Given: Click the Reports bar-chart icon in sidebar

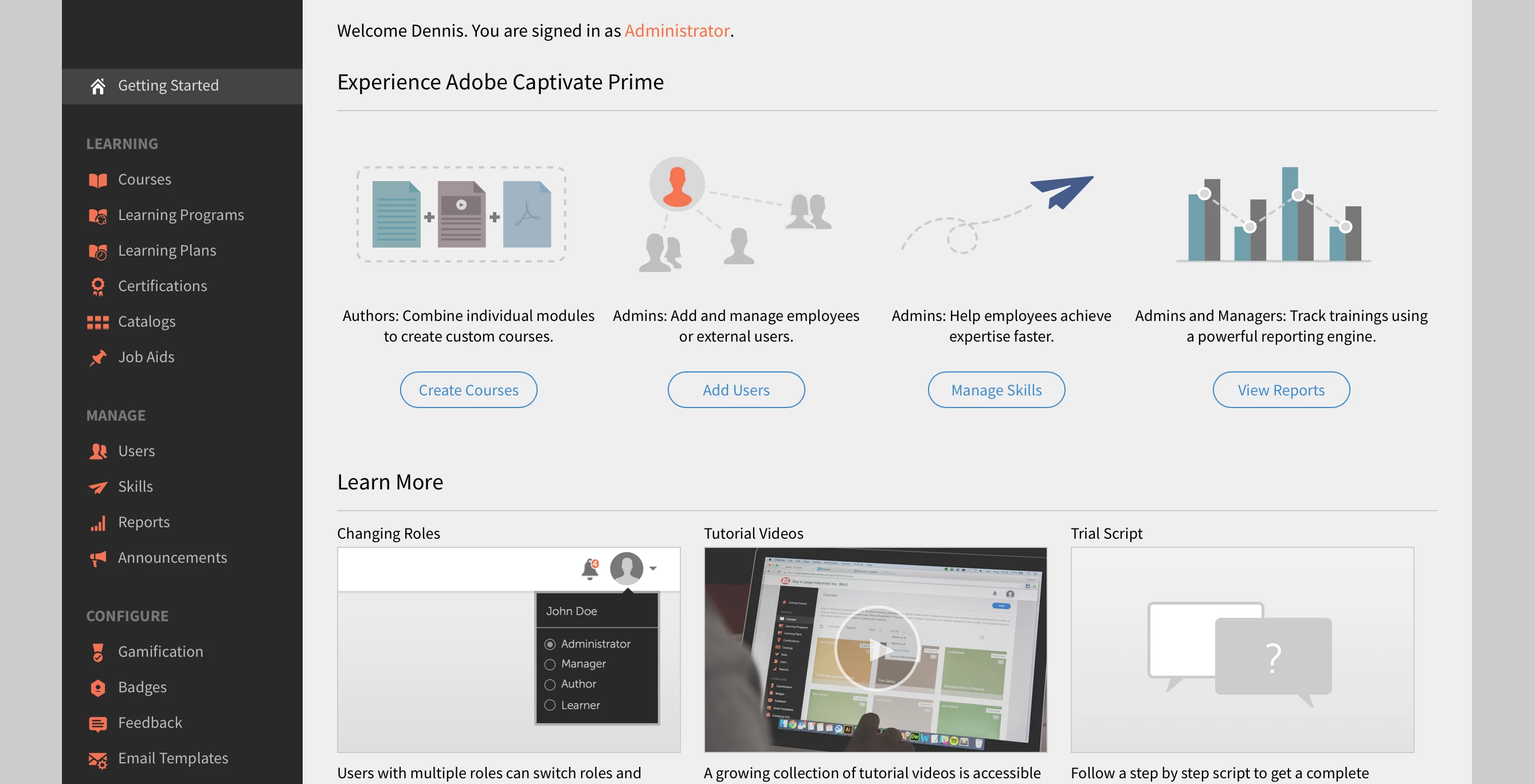Looking at the screenshot, I should (97, 523).
